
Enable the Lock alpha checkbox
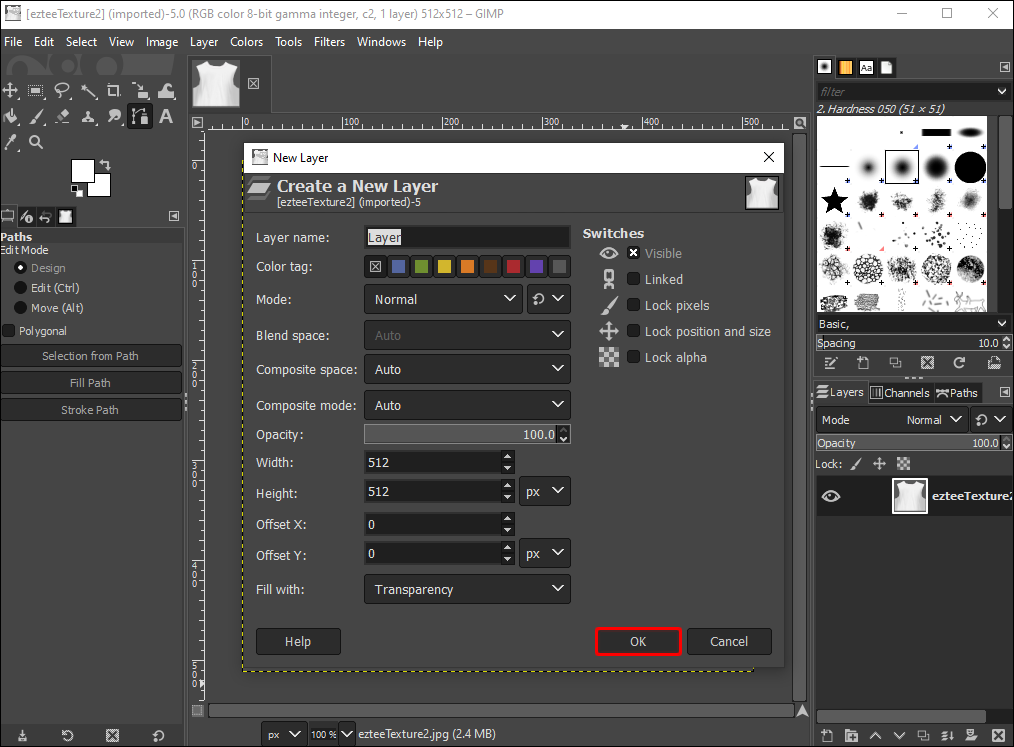pos(633,357)
